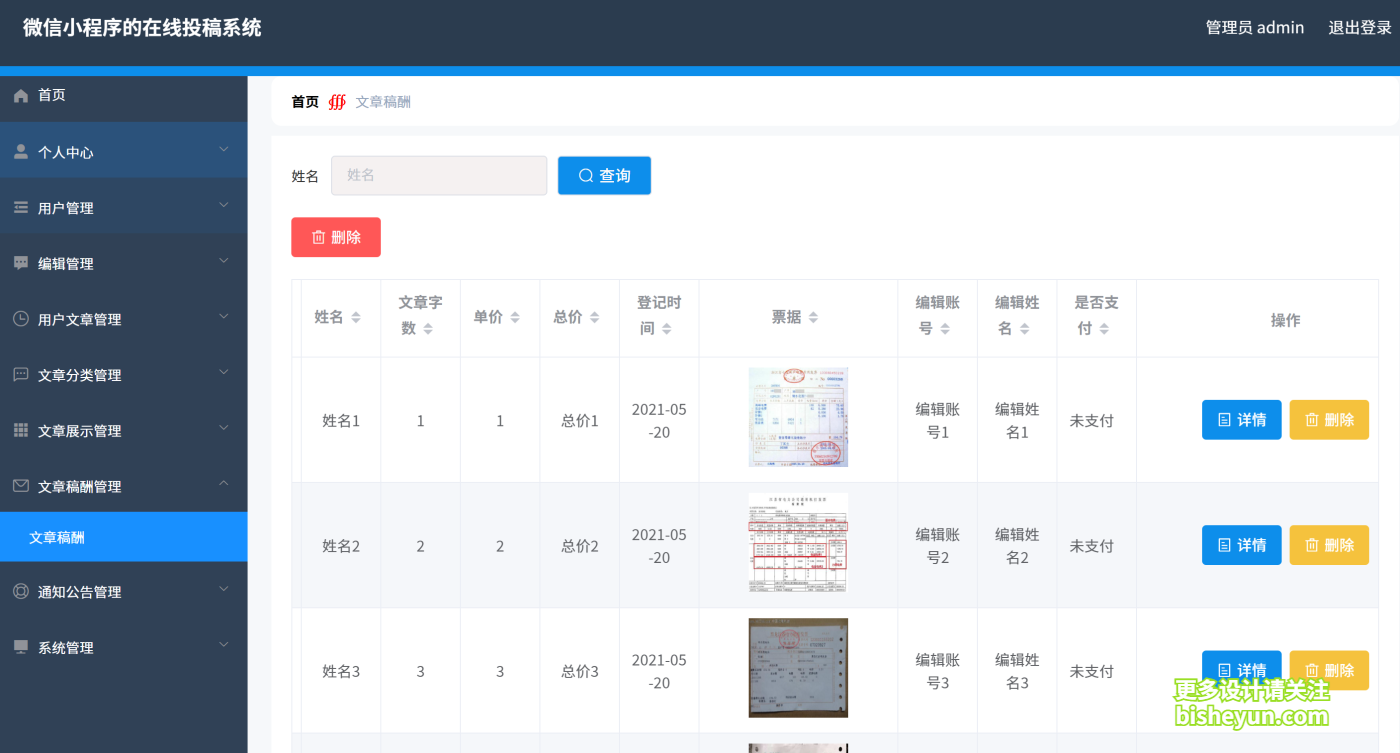Click the 编辑账号3 cell

[x=938, y=671]
